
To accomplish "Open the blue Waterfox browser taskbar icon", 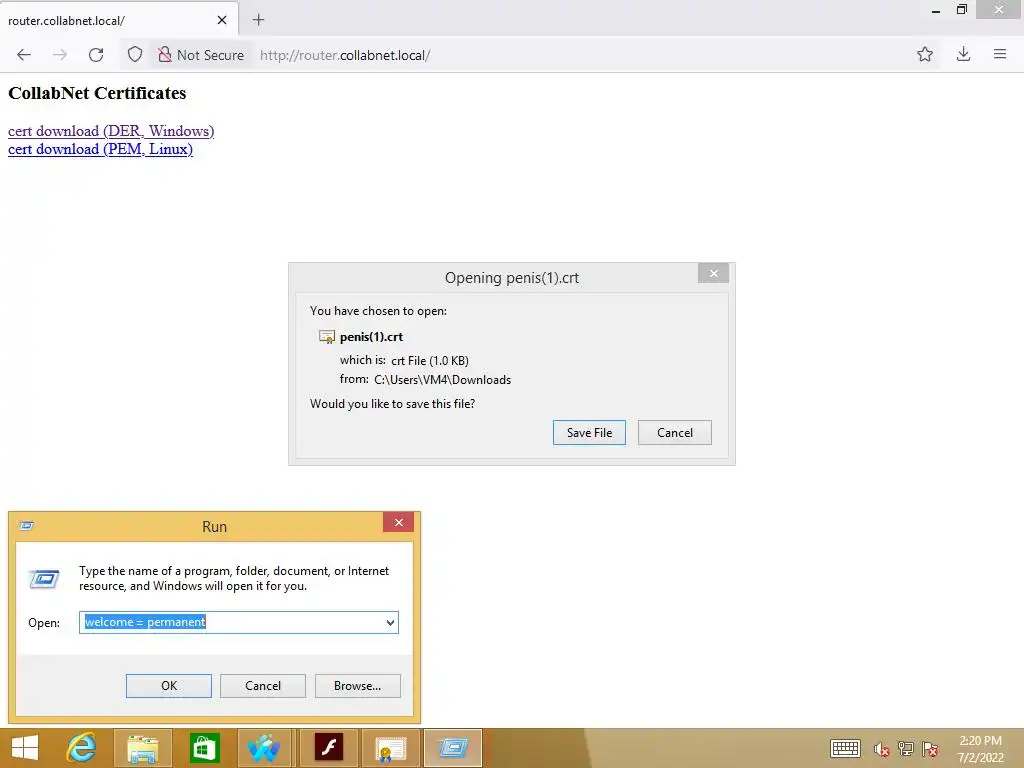I will click(264, 748).
